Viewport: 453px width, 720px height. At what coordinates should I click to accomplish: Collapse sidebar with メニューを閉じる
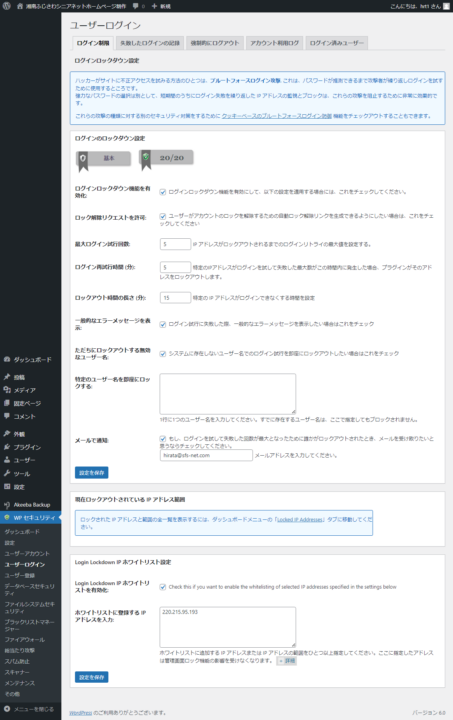coord(30,709)
